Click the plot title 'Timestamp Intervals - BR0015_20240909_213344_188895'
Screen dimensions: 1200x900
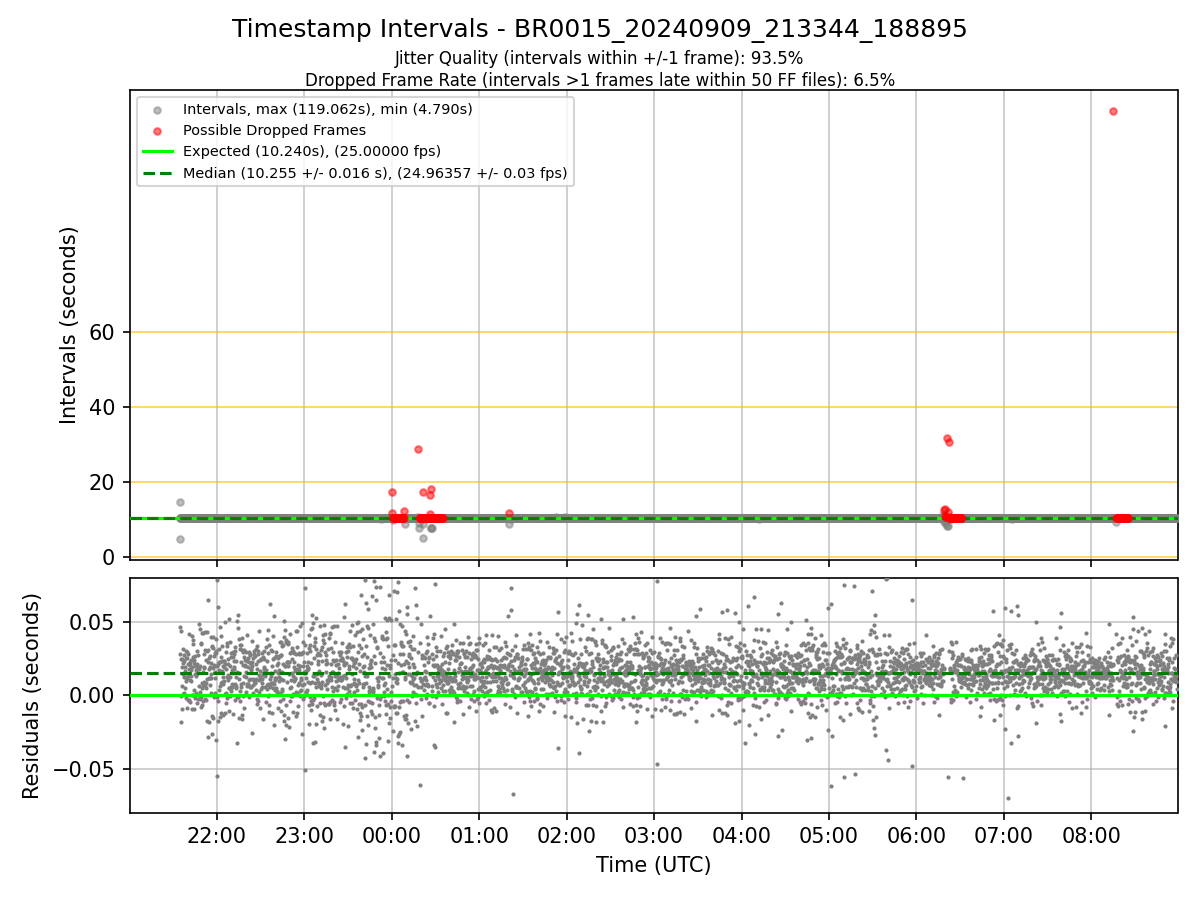click(x=599, y=29)
